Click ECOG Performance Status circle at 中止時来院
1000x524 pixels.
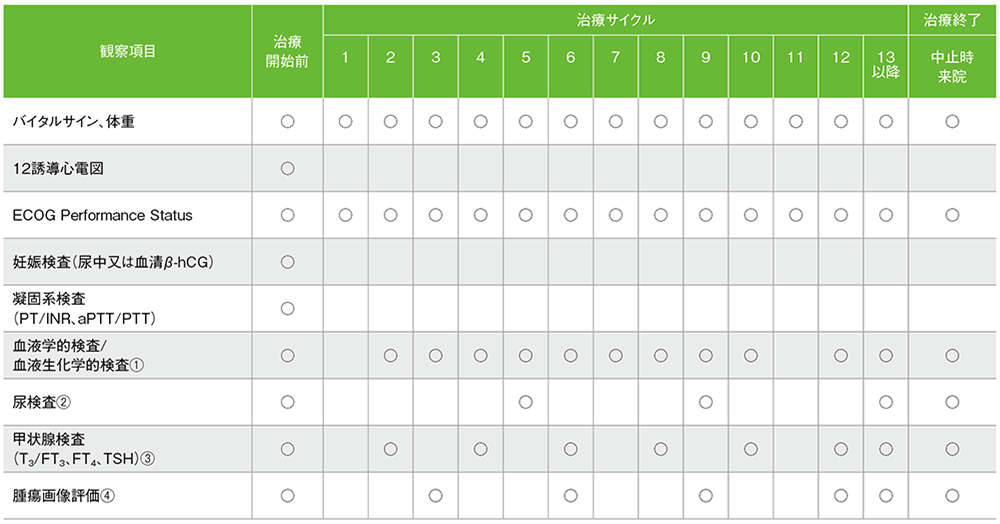[x=952, y=215]
